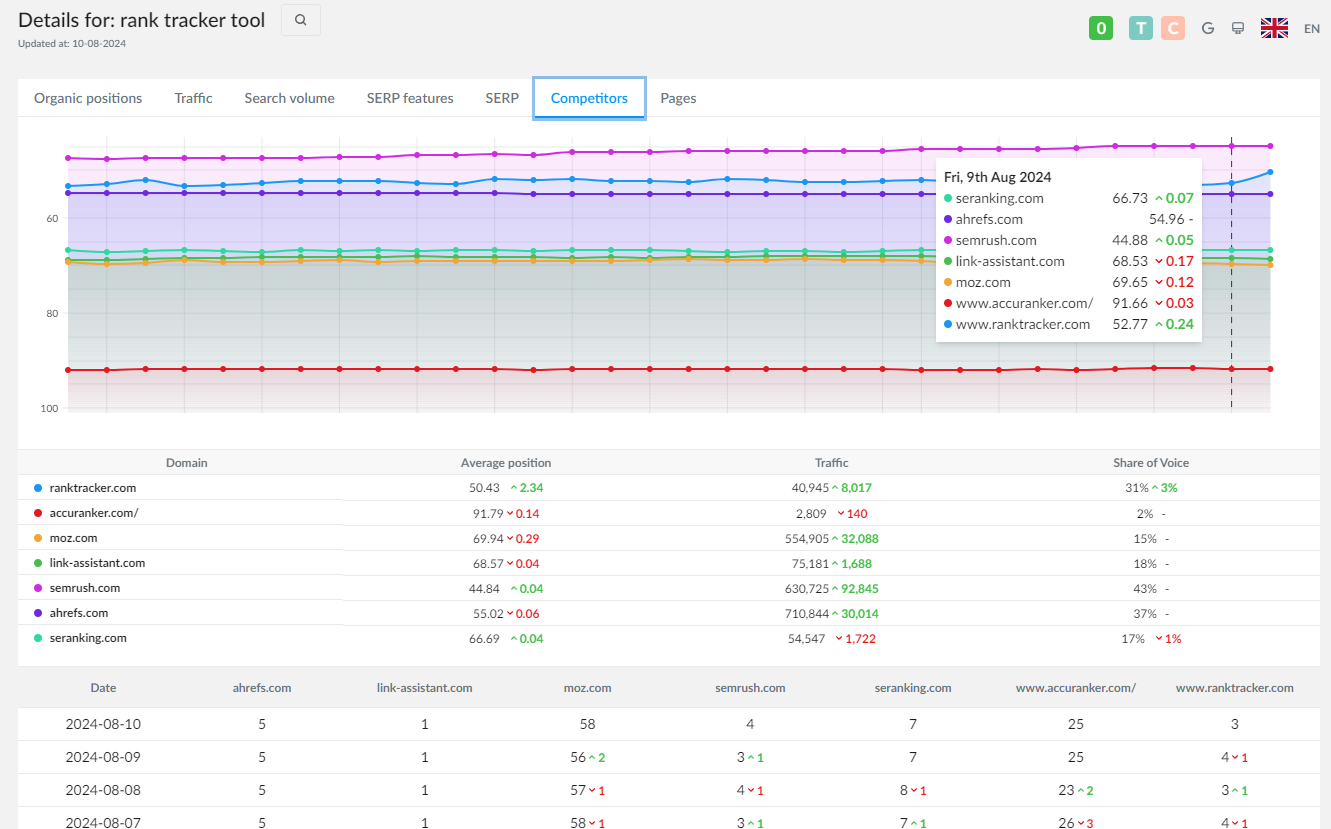
Task: Click the Average position column header
Action: point(506,463)
